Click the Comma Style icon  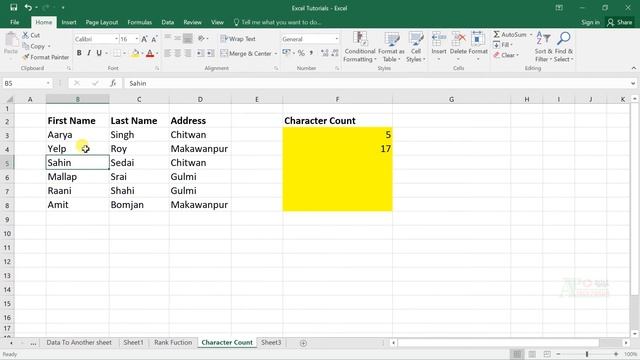click(x=311, y=53)
